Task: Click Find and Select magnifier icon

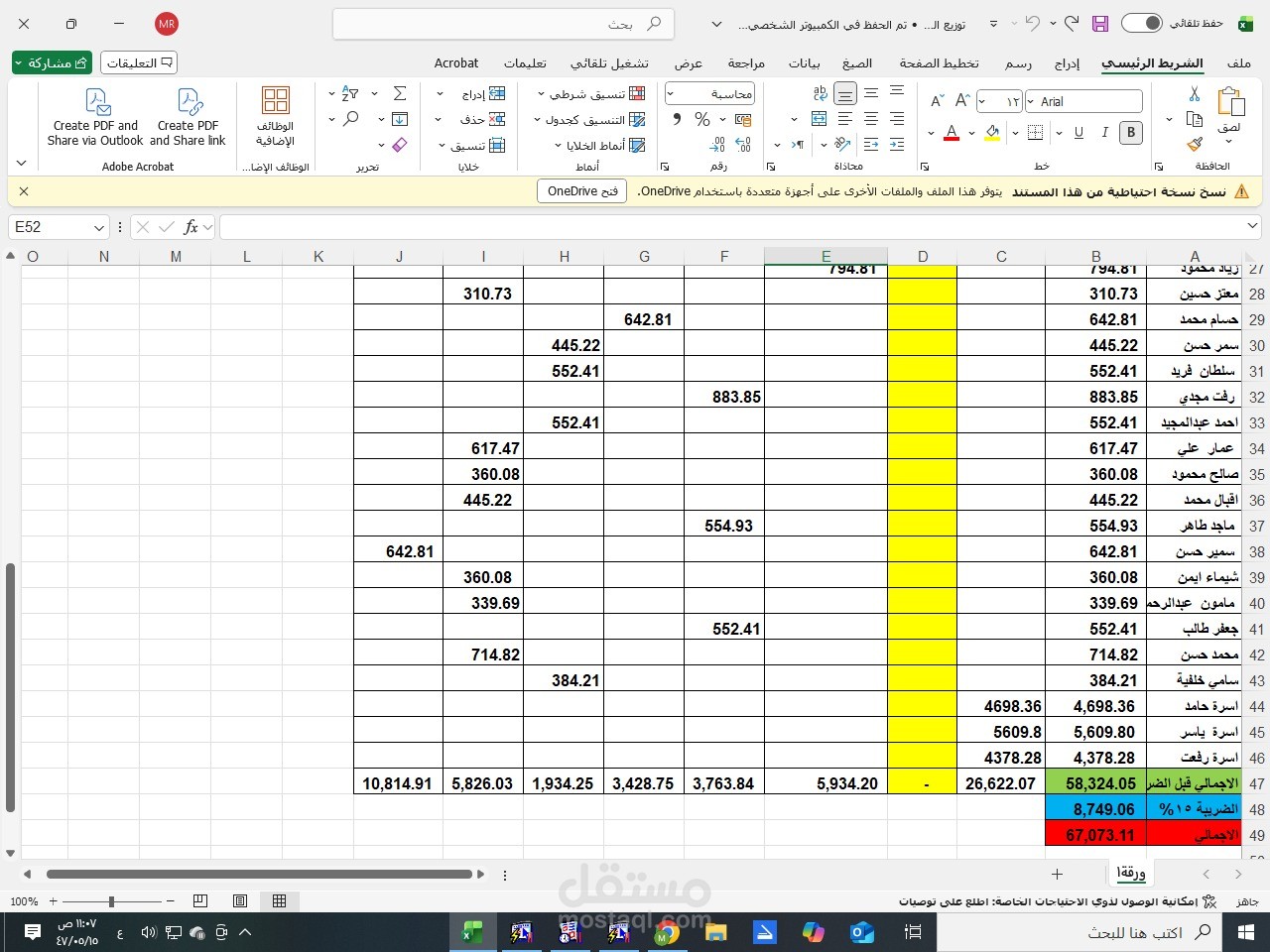Action: [x=350, y=119]
